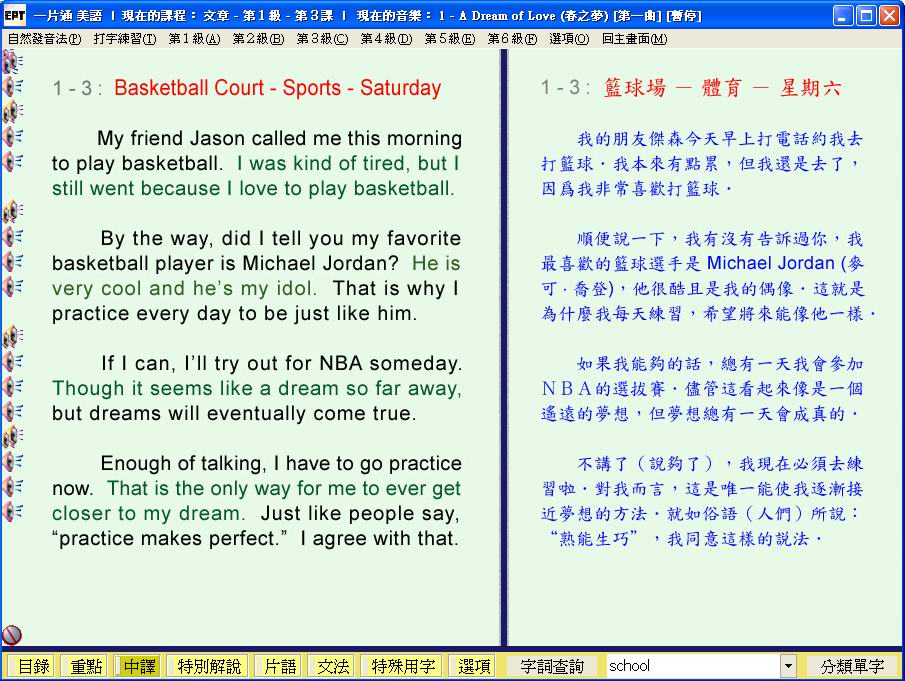Expand the word lookup dropdown arrow

[x=788, y=666]
